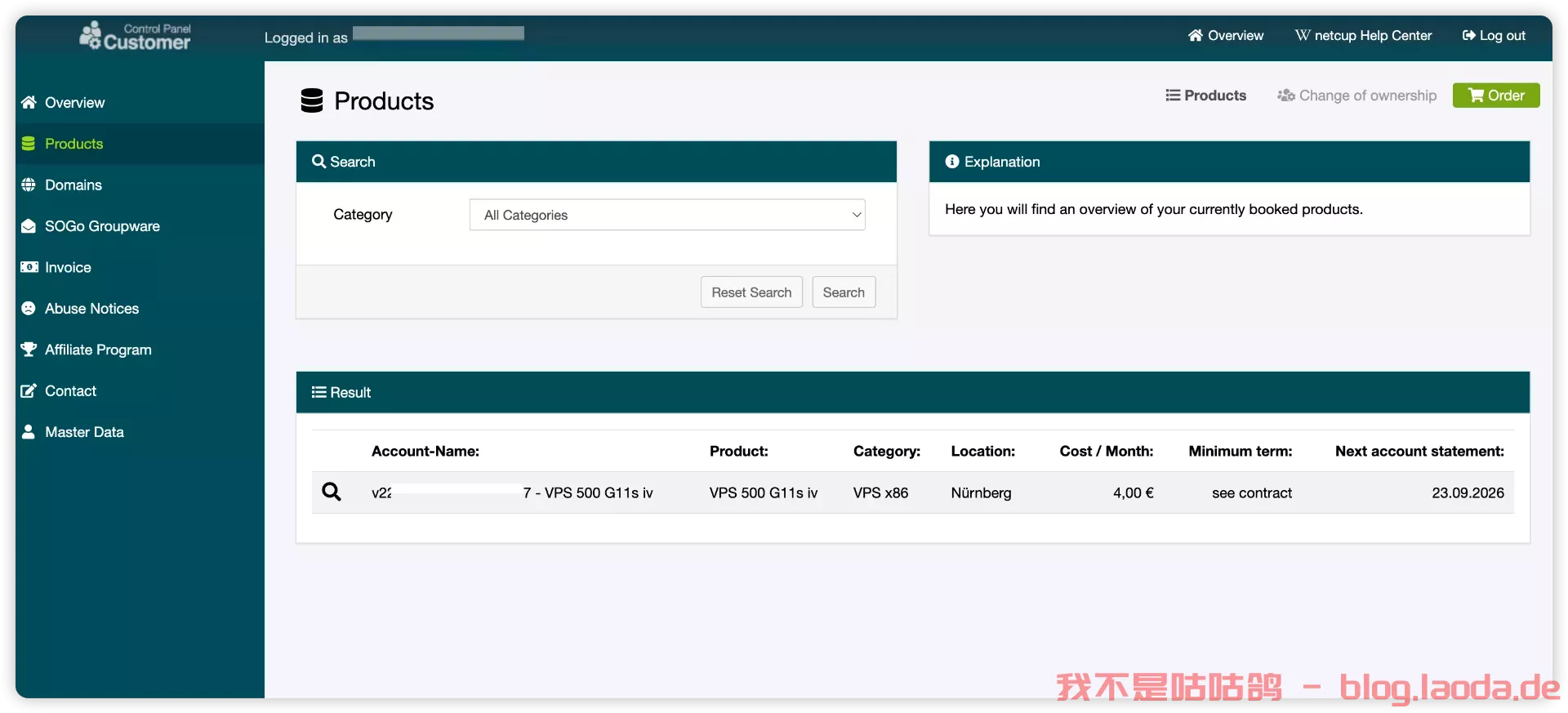Image resolution: width=1568 pixels, height=713 pixels.
Task: Open the All Categories dropdown
Action: point(666,215)
